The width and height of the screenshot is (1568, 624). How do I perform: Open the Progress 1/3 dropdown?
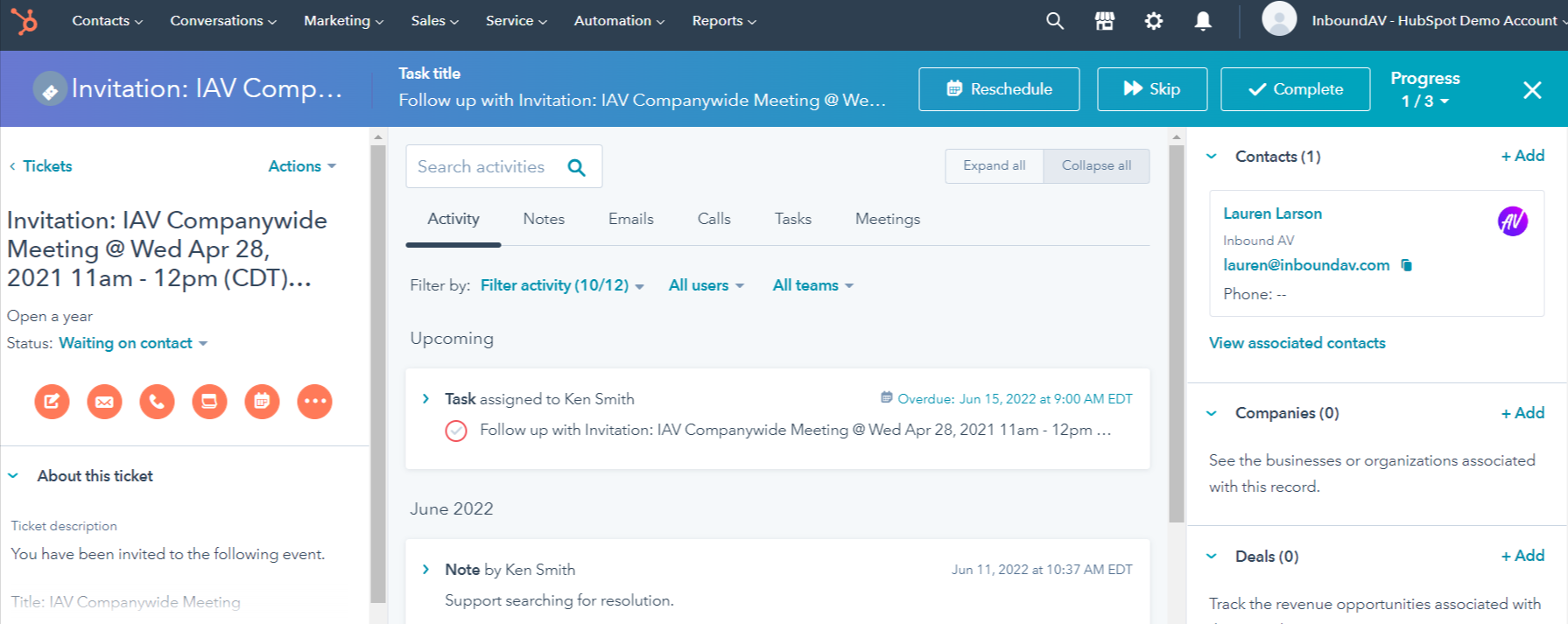pyautogui.click(x=1424, y=101)
